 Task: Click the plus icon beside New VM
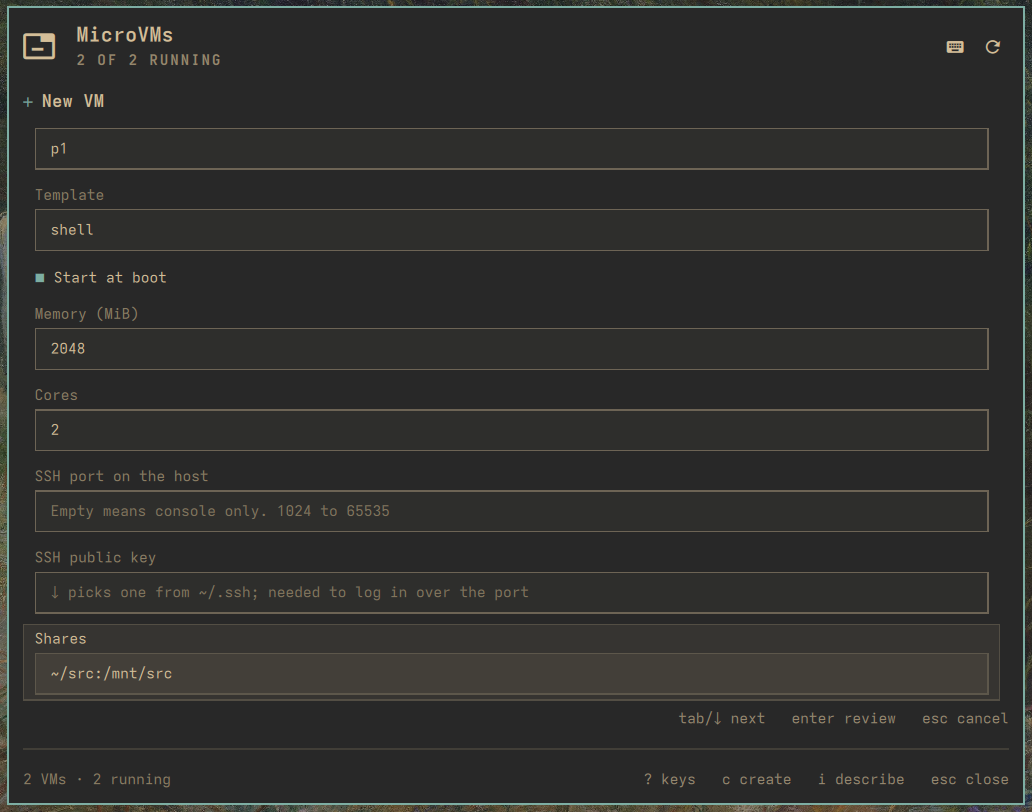(28, 102)
